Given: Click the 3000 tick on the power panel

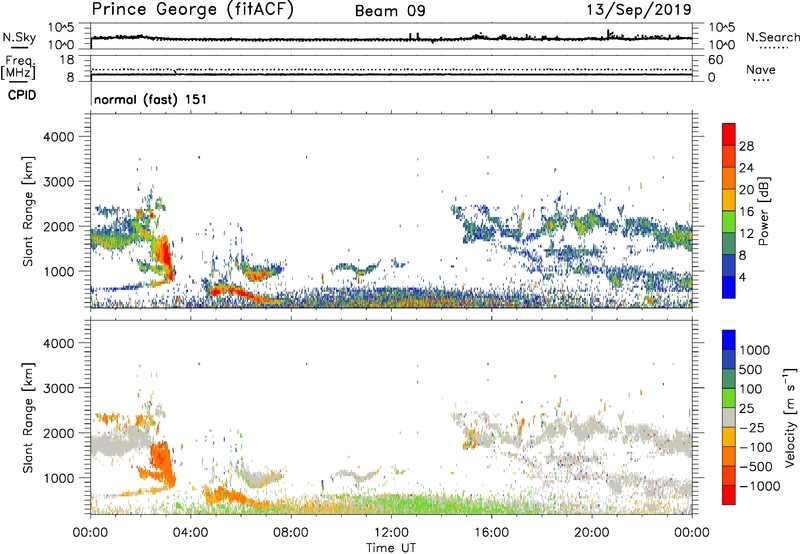Looking at the screenshot, I should tap(59, 182).
